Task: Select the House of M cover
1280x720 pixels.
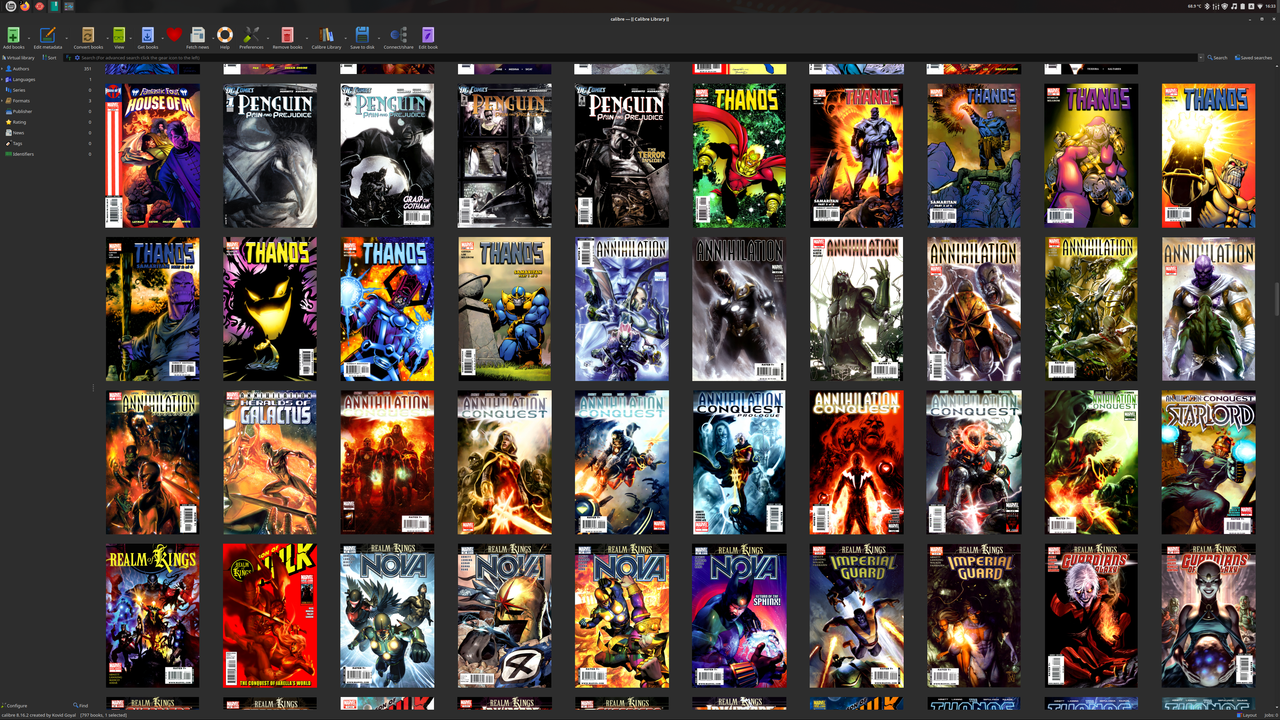Action: coord(152,155)
